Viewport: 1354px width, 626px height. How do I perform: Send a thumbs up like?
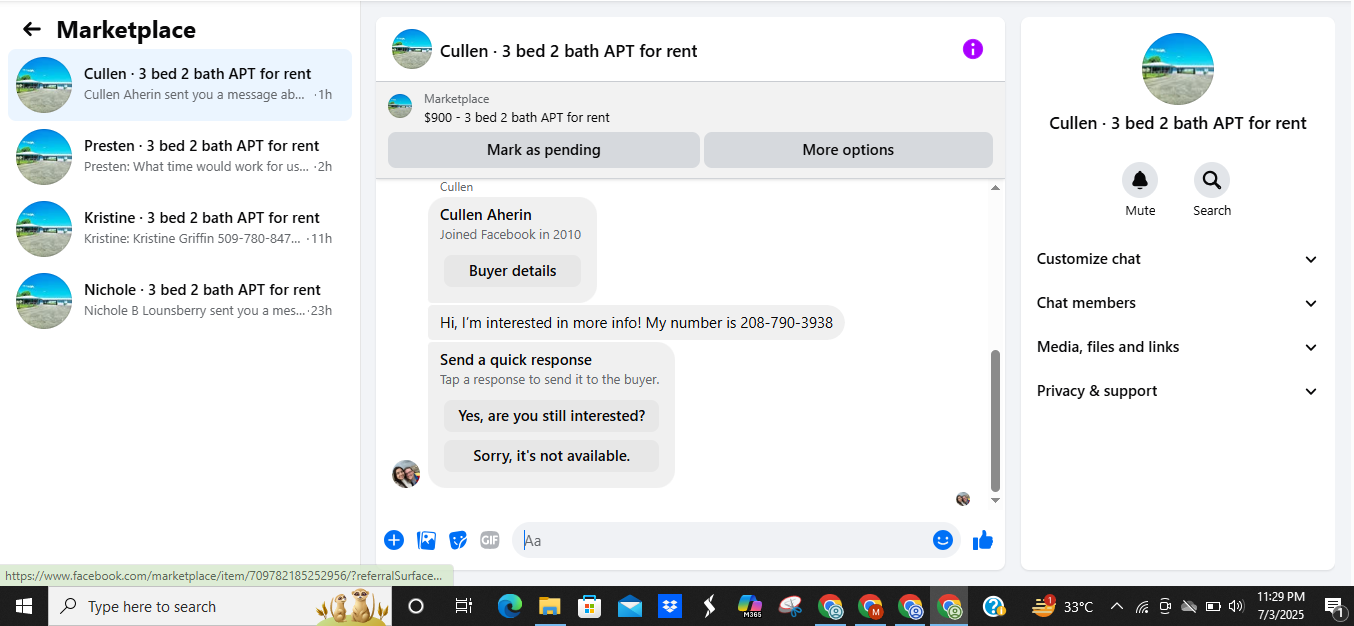pos(983,540)
